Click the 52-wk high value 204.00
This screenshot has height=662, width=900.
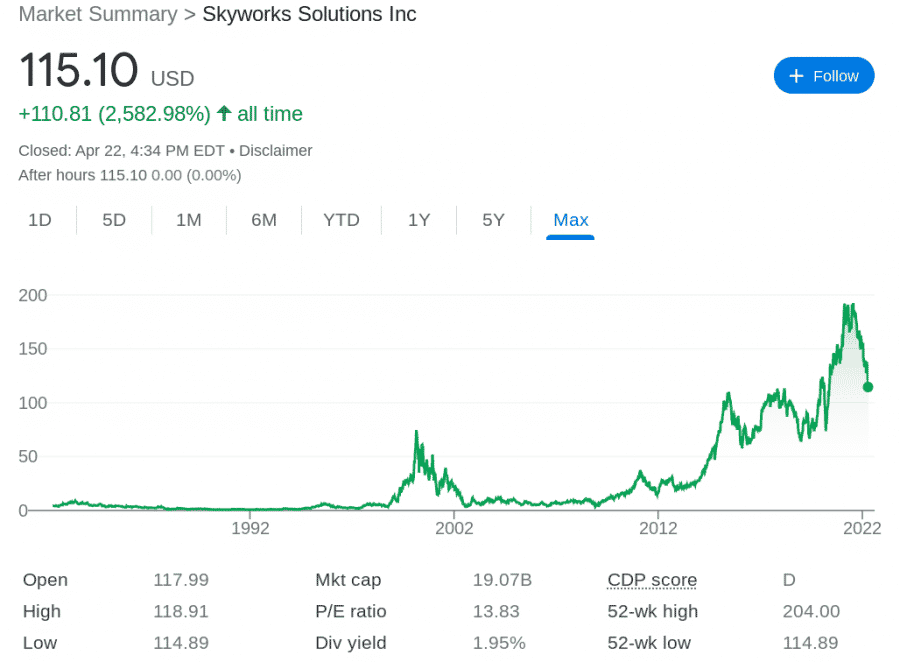811,611
